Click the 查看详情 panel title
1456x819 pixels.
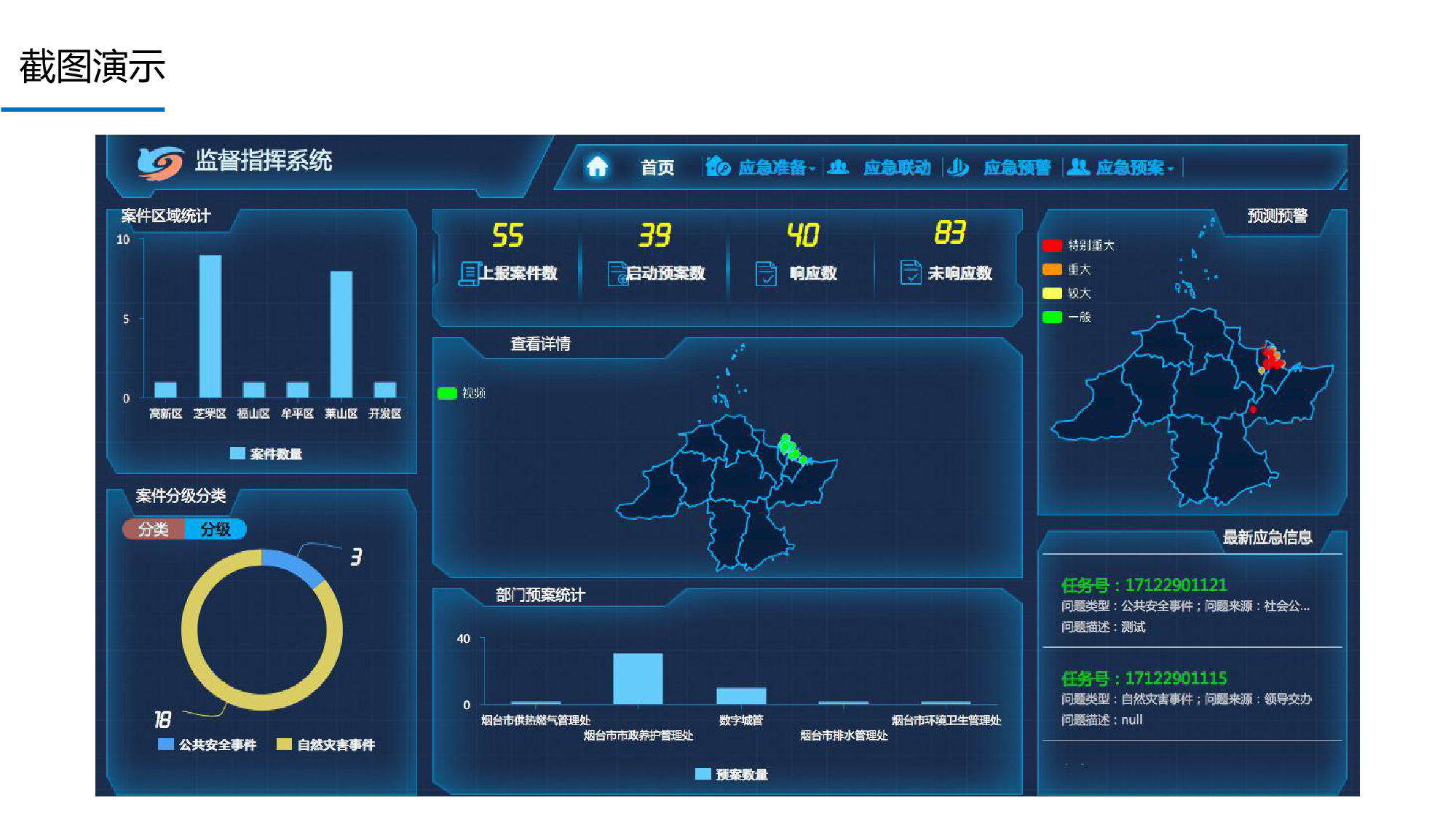pyautogui.click(x=540, y=344)
